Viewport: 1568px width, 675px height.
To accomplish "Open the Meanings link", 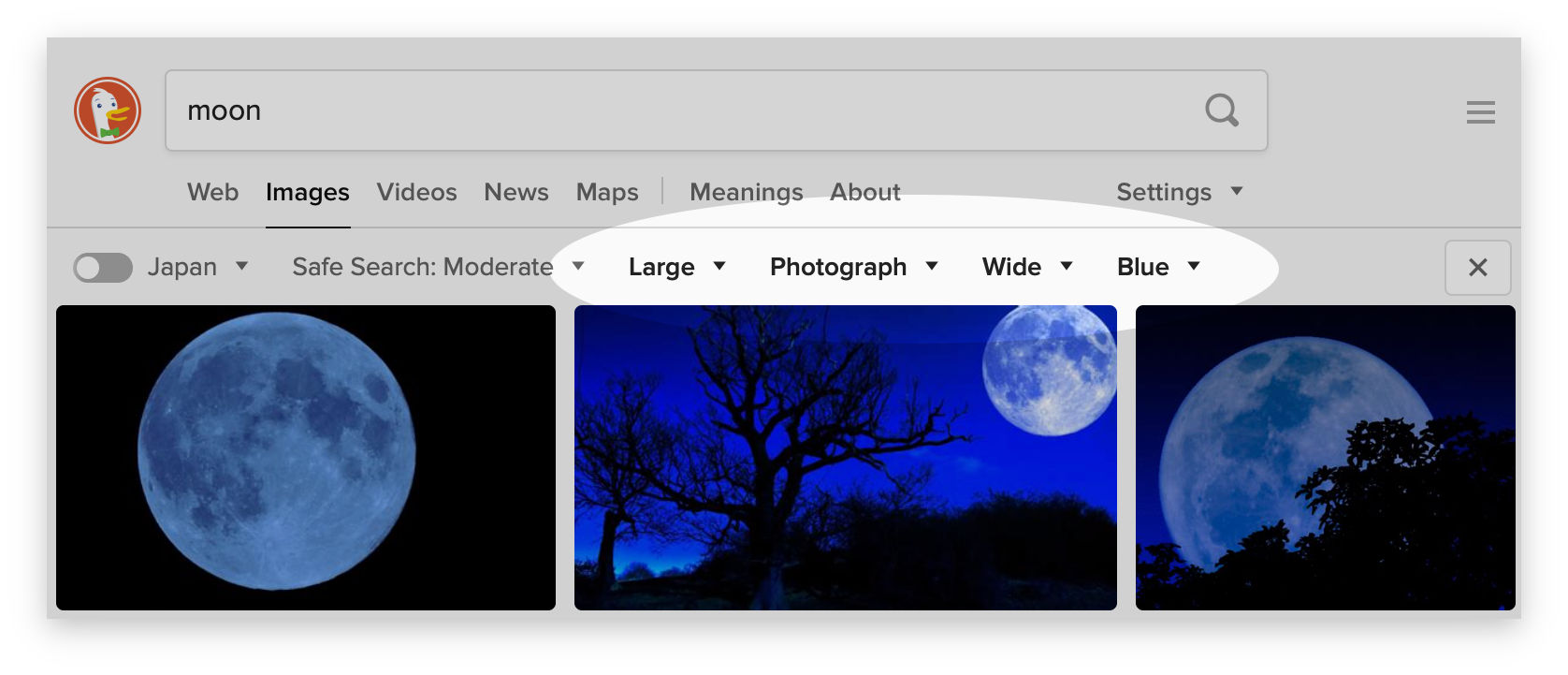I will 747,192.
